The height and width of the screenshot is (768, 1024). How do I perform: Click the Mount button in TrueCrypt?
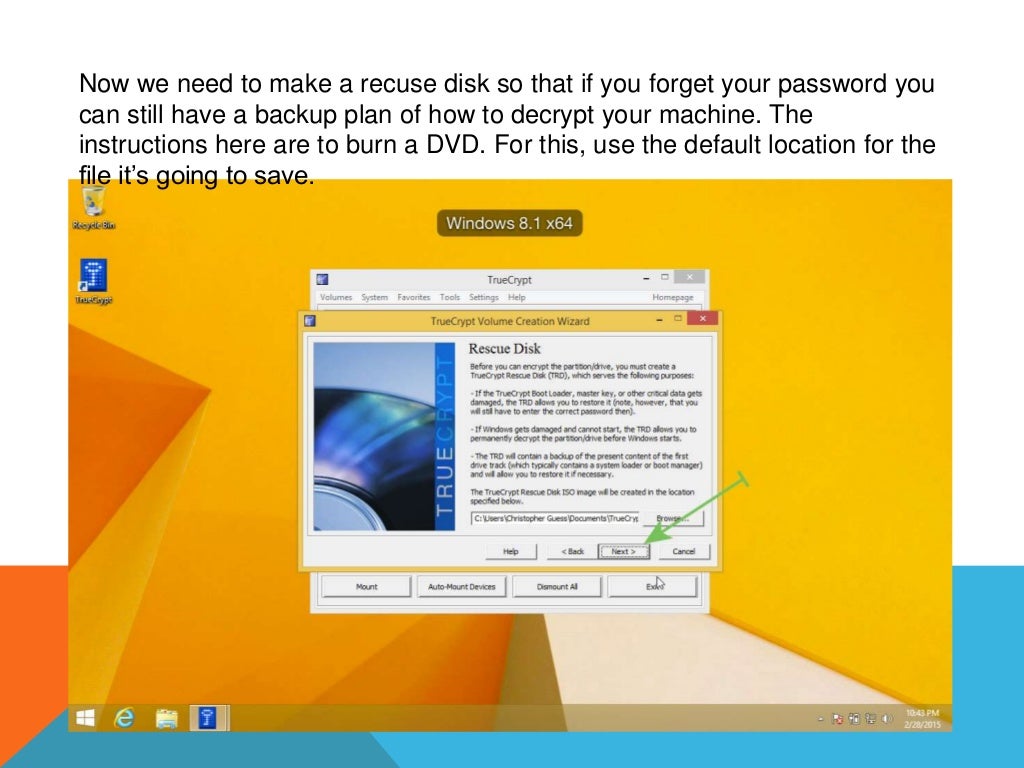tap(366, 586)
